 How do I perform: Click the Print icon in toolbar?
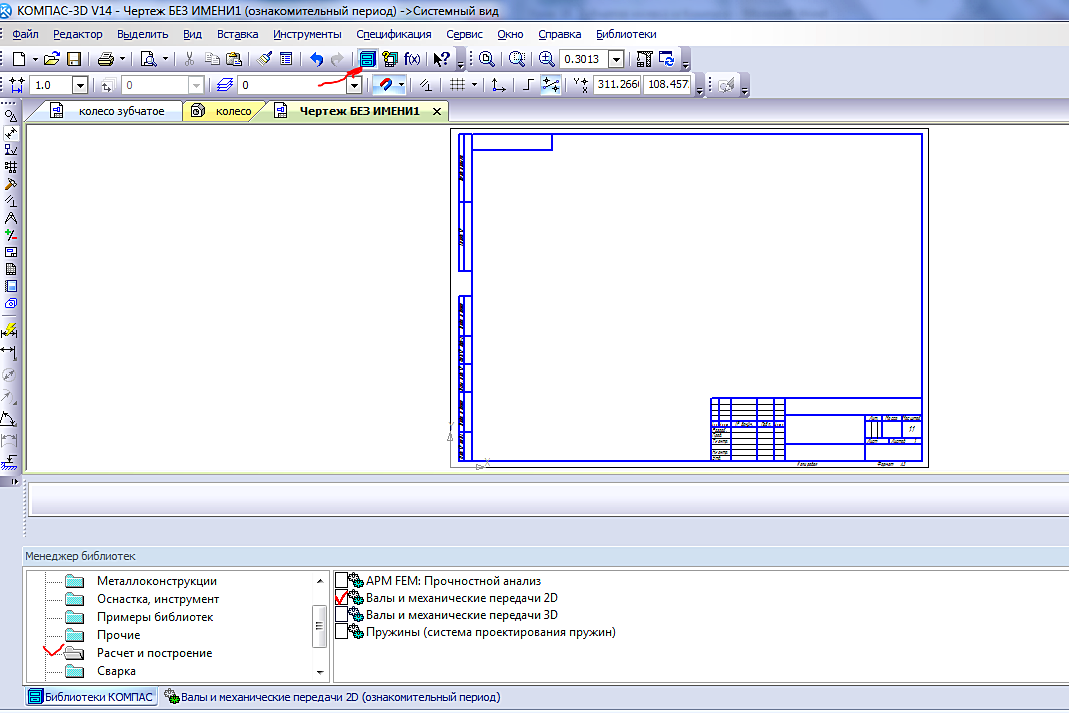105,59
